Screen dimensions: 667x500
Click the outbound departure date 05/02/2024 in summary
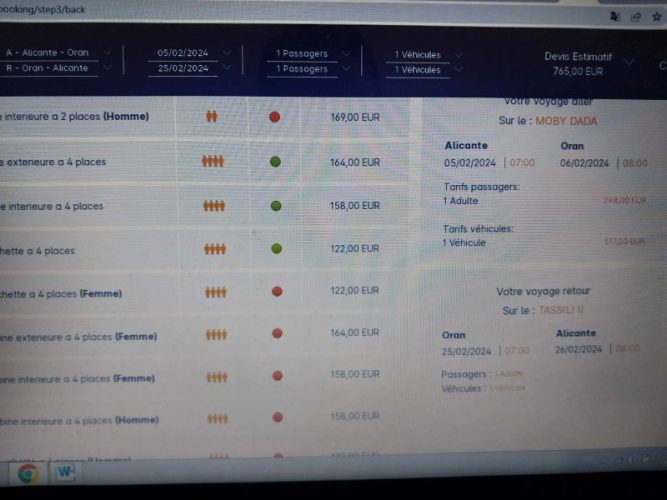pyautogui.click(x=470, y=163)
